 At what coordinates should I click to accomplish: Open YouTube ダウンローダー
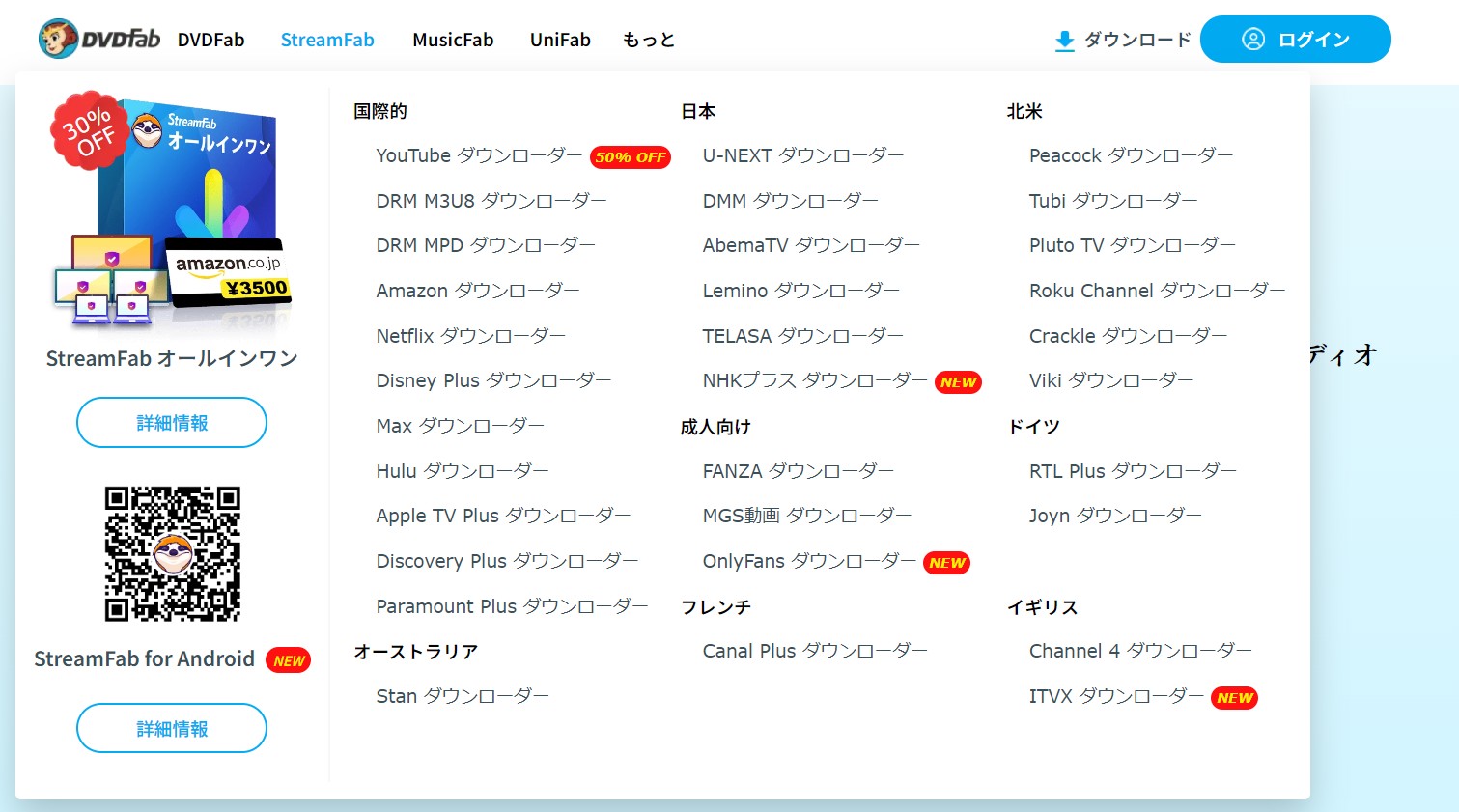pyautogui.click(x=479, y=155)
